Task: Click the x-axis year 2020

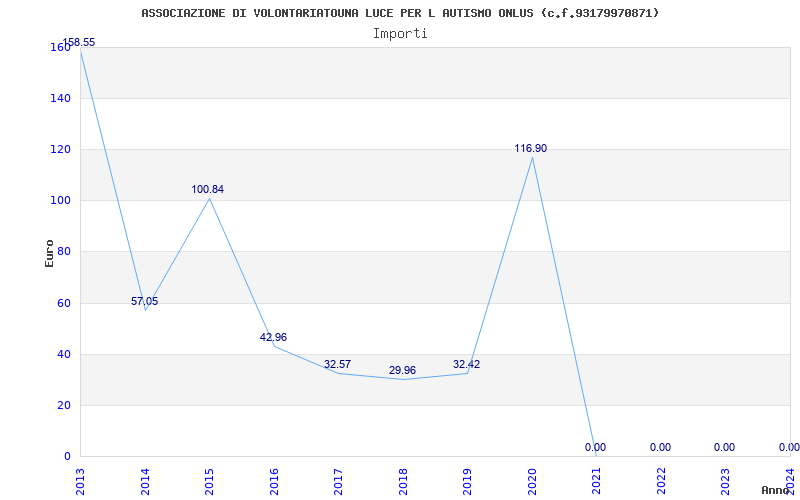Action: point(532,481)
